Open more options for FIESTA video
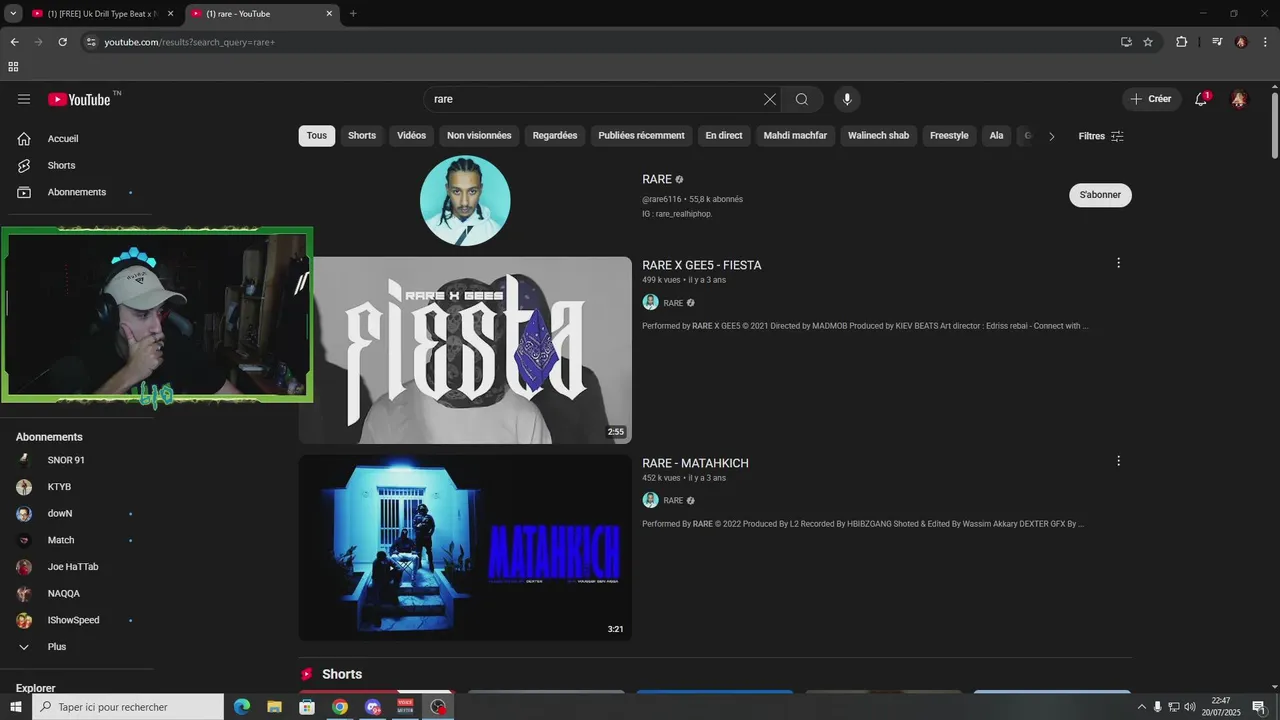The height and width of the screenshot is (720, 1280). 1118,263
